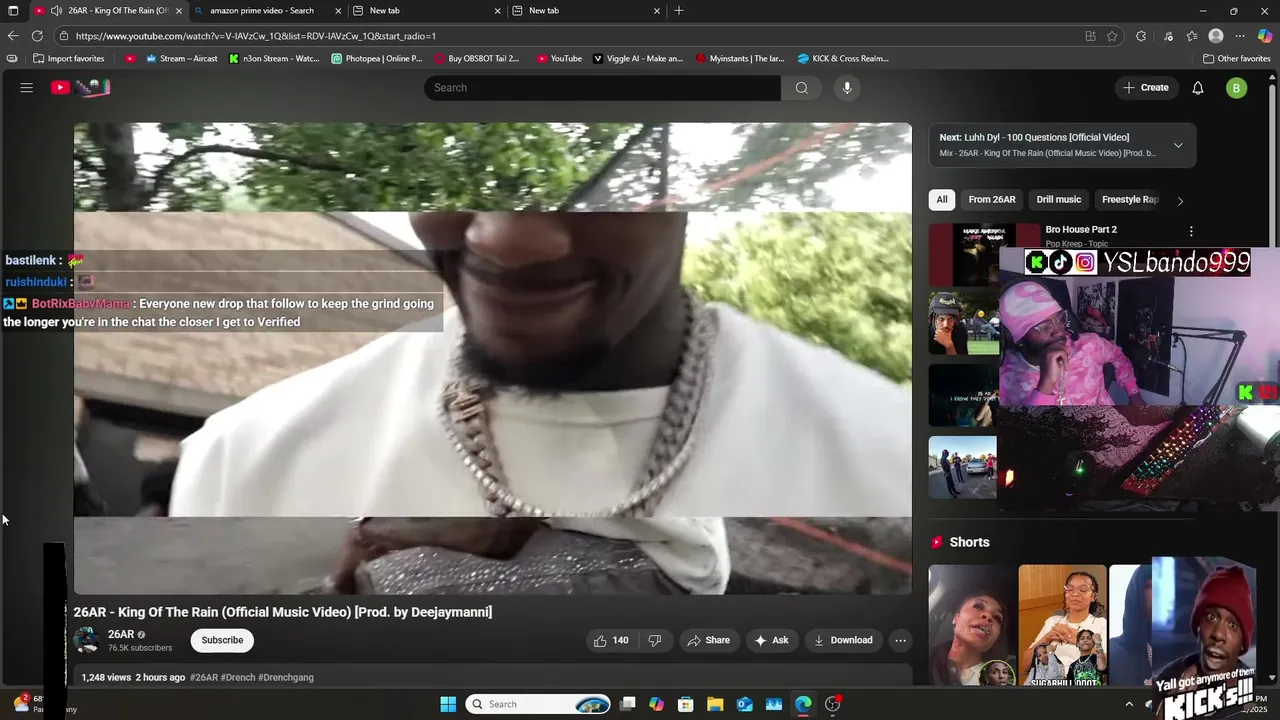
Task: Open Windows Start menu
Action: (x=448, y=704)
